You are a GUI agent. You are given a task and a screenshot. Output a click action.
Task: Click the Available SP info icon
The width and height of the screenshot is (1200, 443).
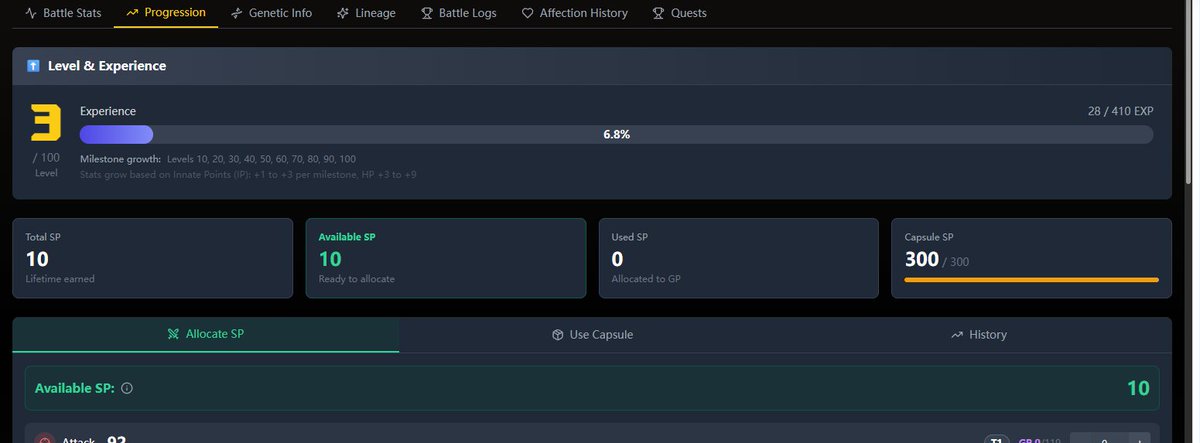127,389
